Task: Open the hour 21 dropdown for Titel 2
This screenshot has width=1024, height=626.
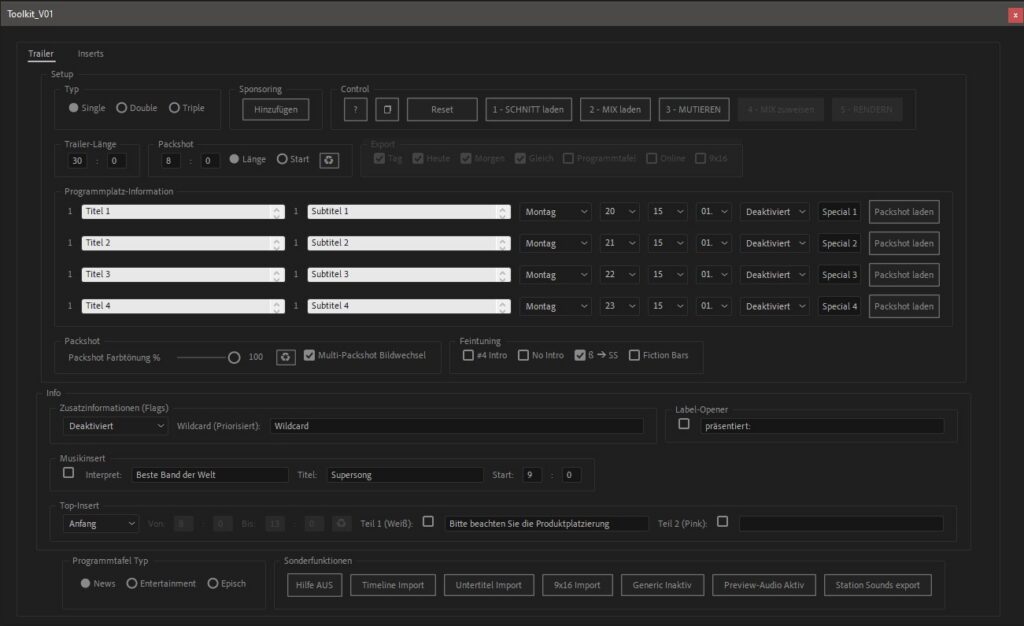Action: click(619, 243)
